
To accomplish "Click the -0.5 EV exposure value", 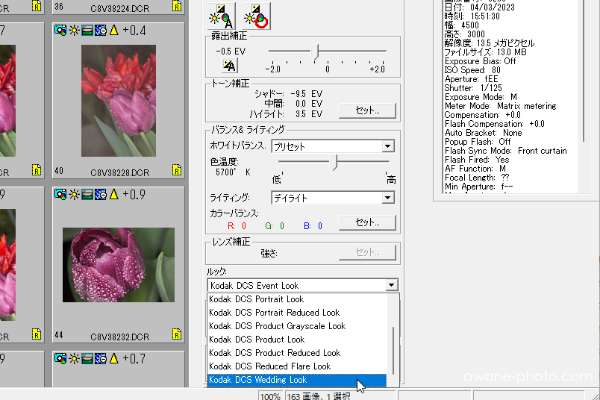I will (230, 51).
